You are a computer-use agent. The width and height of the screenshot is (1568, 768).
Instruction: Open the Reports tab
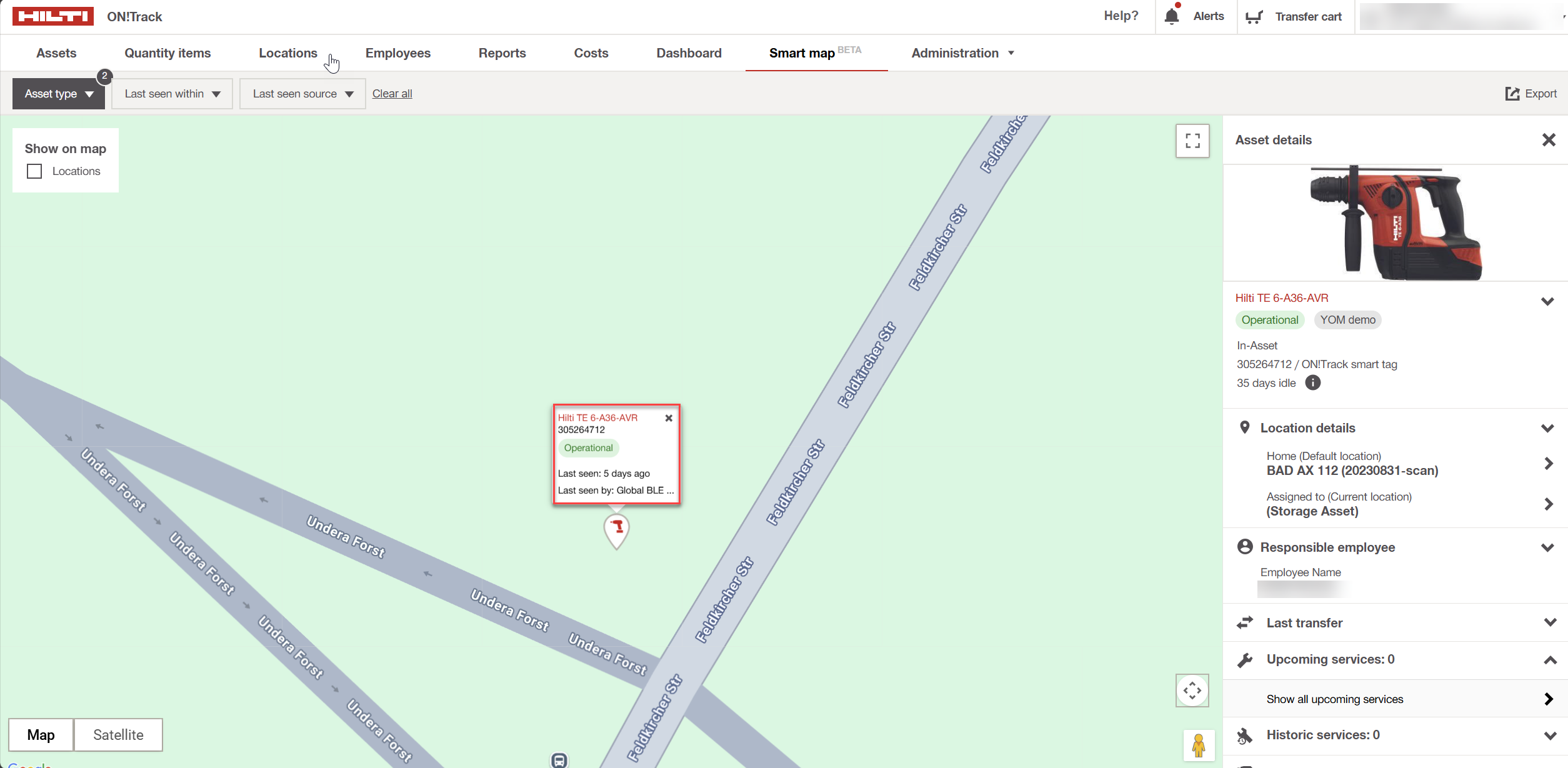coord(502,53)
